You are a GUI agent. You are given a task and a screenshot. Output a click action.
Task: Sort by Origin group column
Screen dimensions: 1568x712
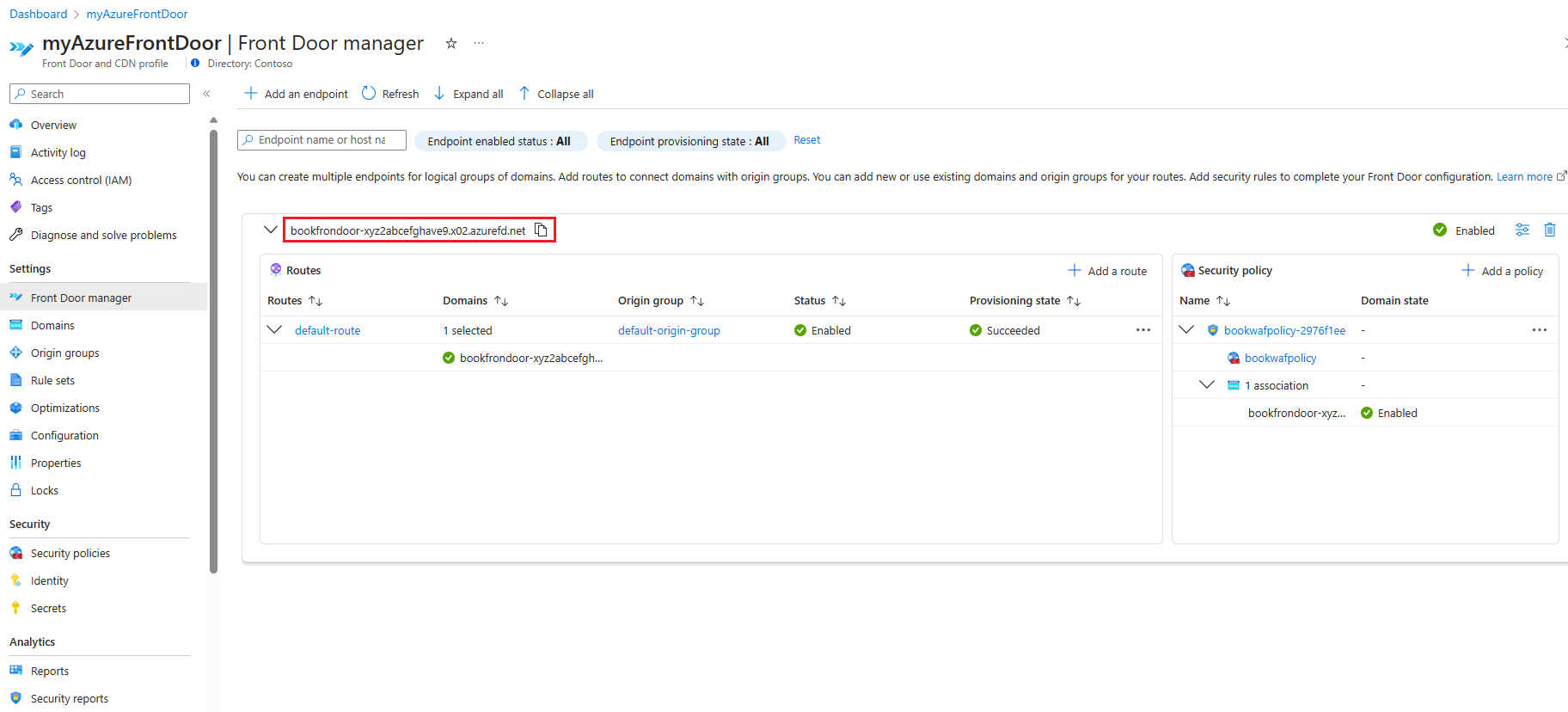coord(697,301)
